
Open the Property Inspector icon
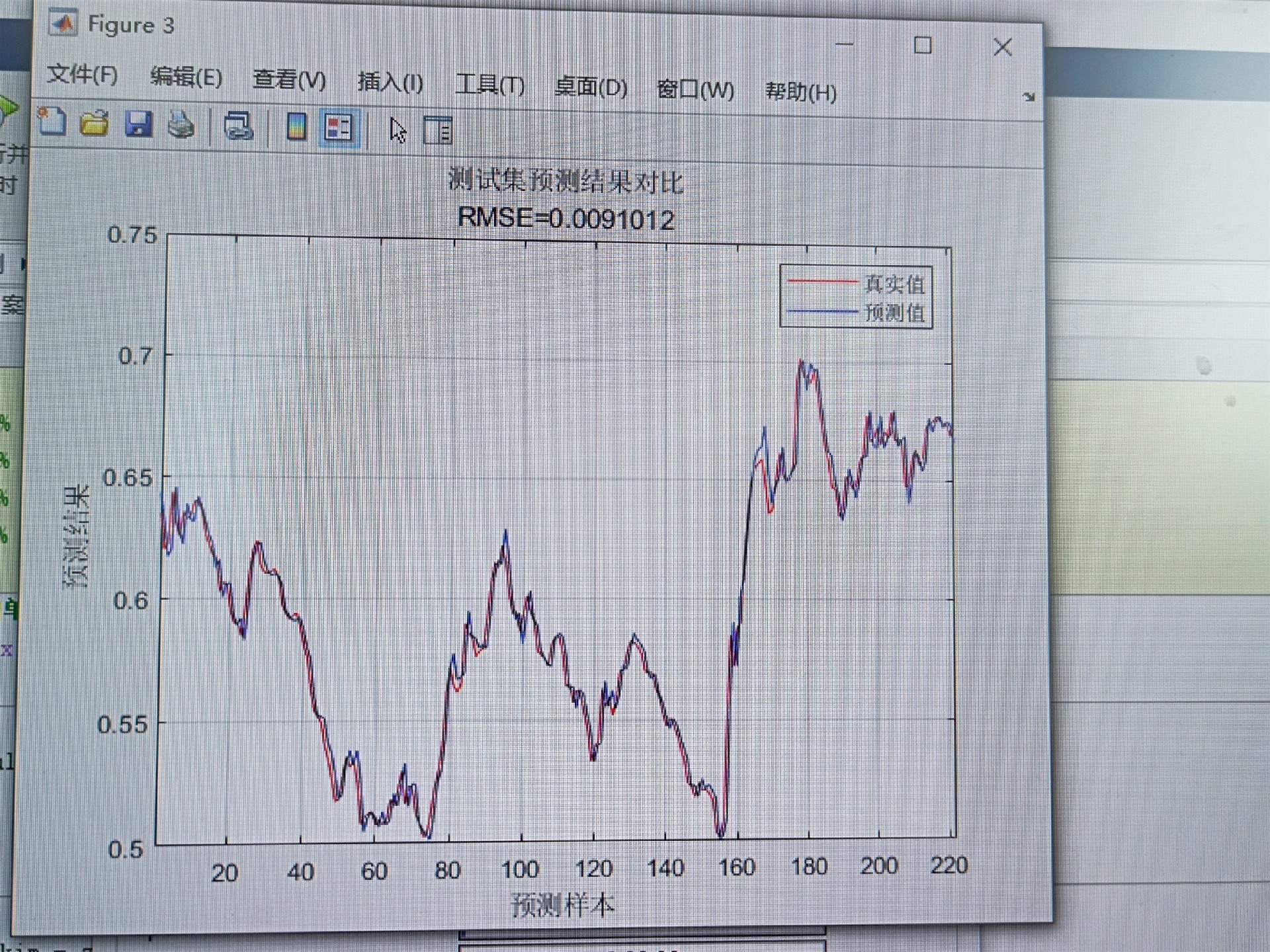click(438, 131)
